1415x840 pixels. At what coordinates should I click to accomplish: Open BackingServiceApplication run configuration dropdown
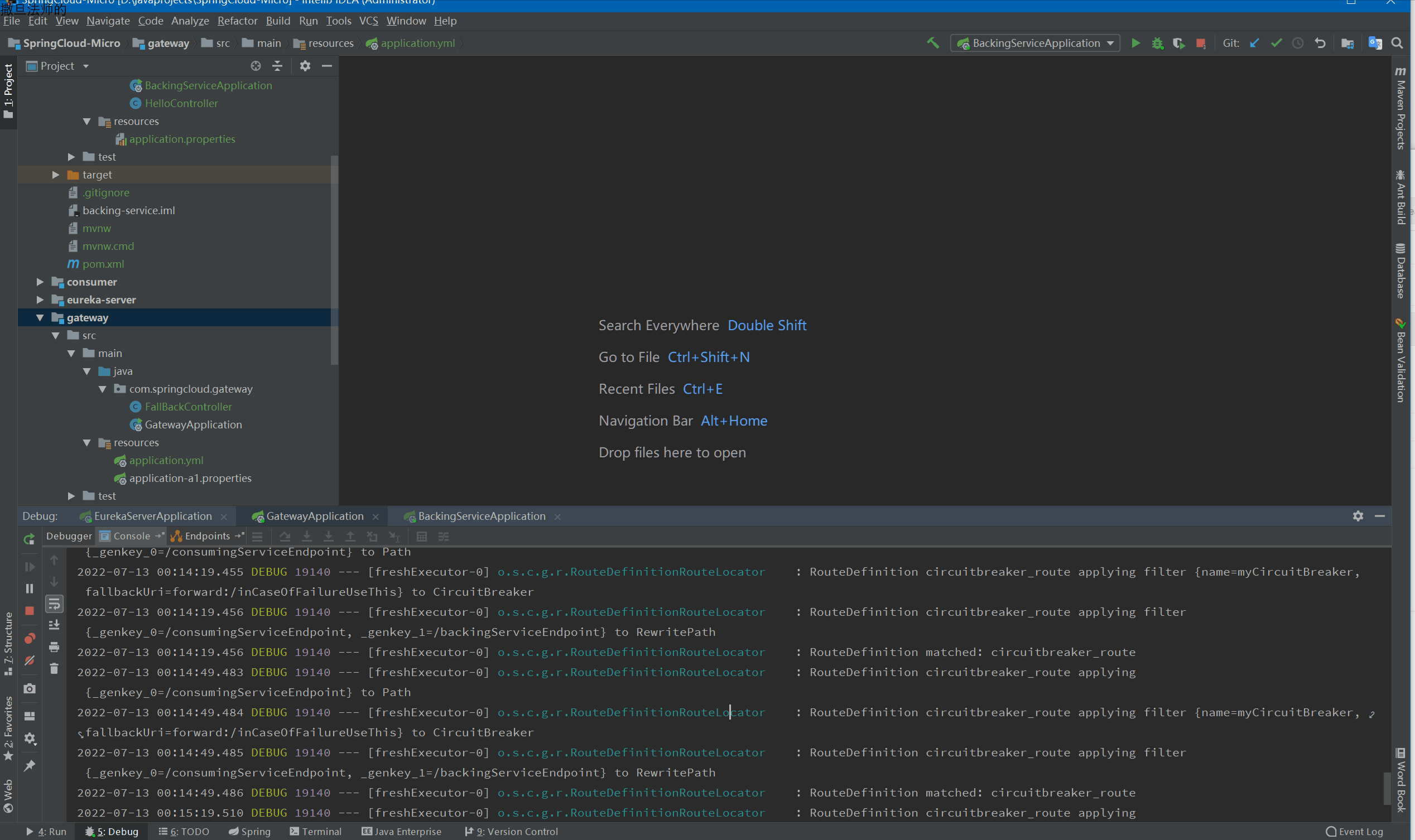[x=1035, y=43]
